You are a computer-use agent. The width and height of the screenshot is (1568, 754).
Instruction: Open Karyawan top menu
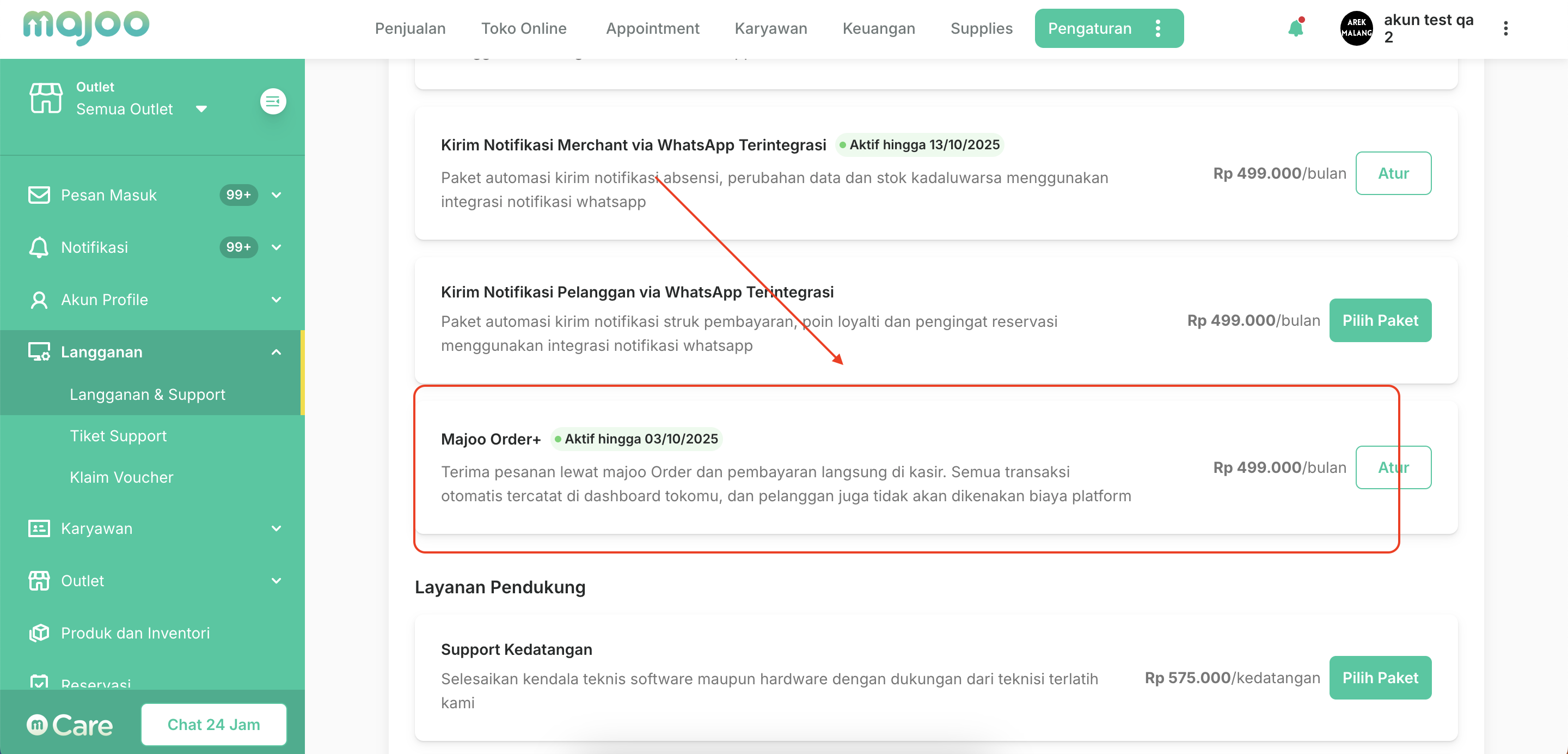pos(770,29)
